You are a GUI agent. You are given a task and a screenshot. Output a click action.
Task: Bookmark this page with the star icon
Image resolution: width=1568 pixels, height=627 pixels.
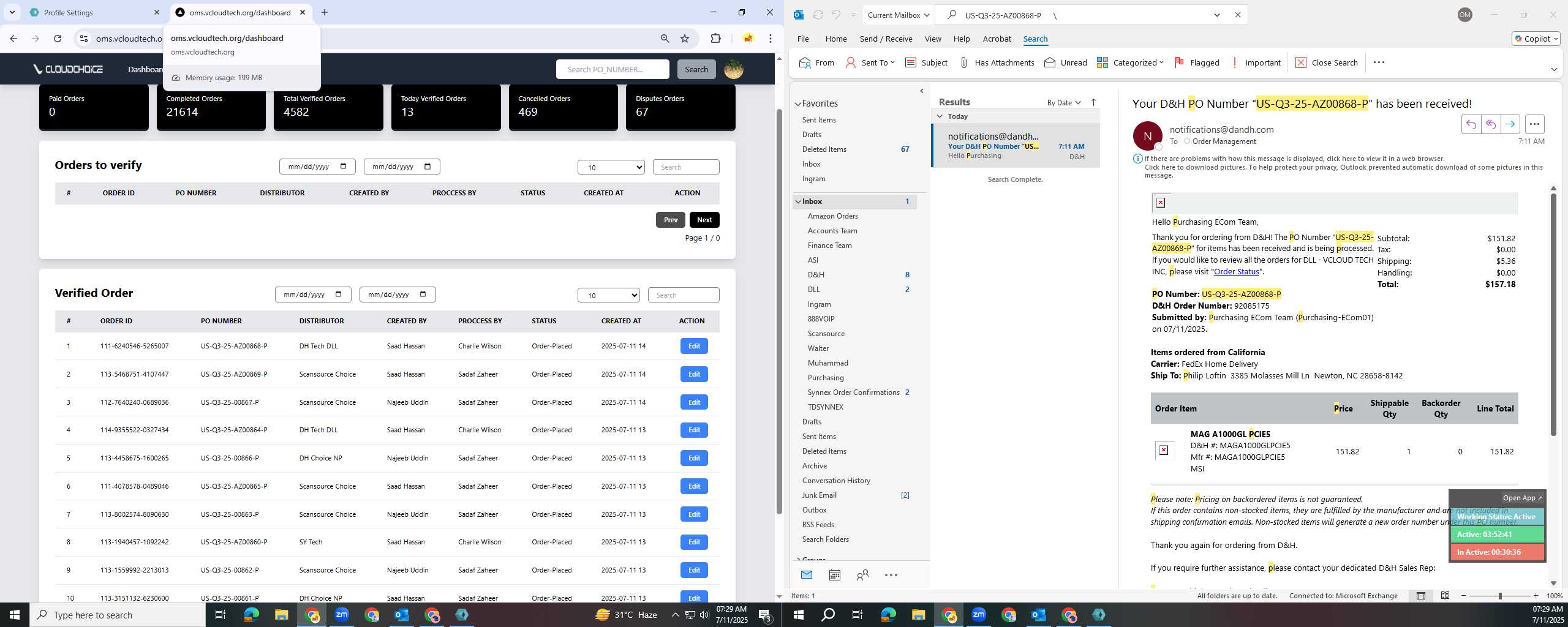[x=685, y=39]
